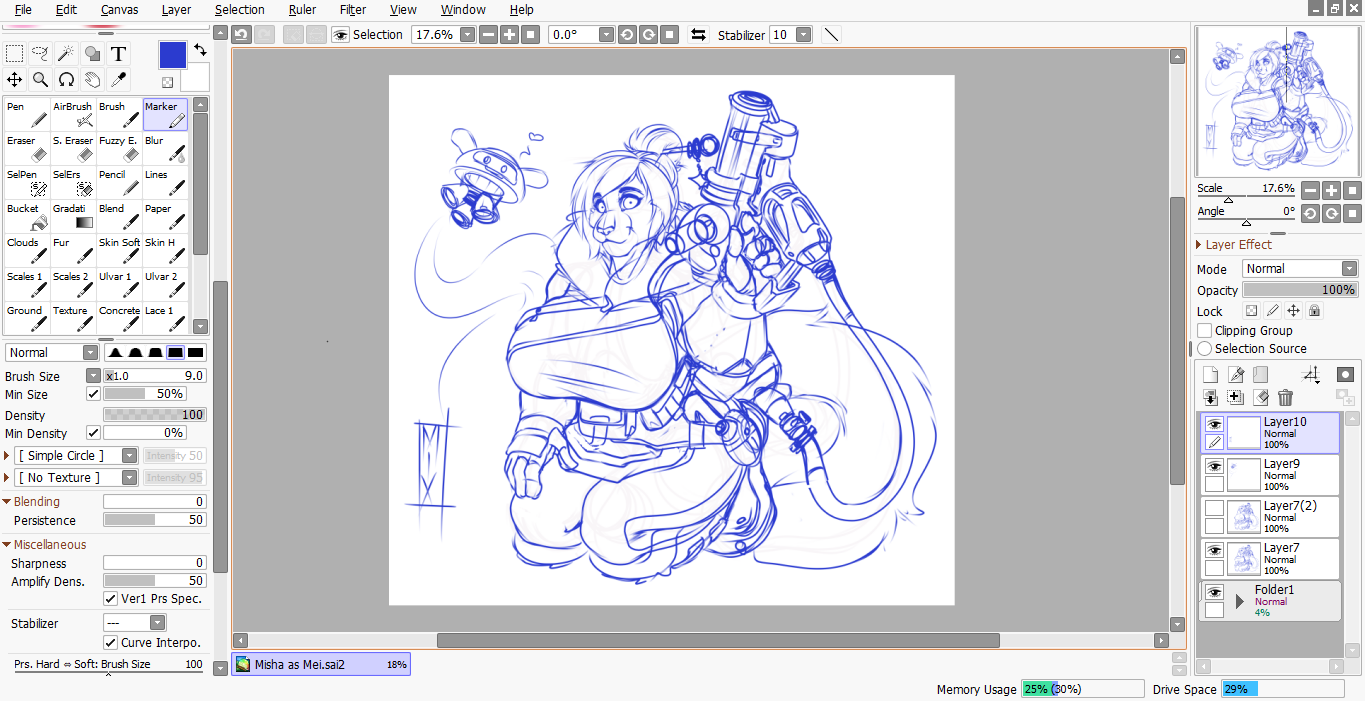The width and height of the screenshot is (1365, 701).
Task: Collapse the Blending section
Action: [7, 501]
